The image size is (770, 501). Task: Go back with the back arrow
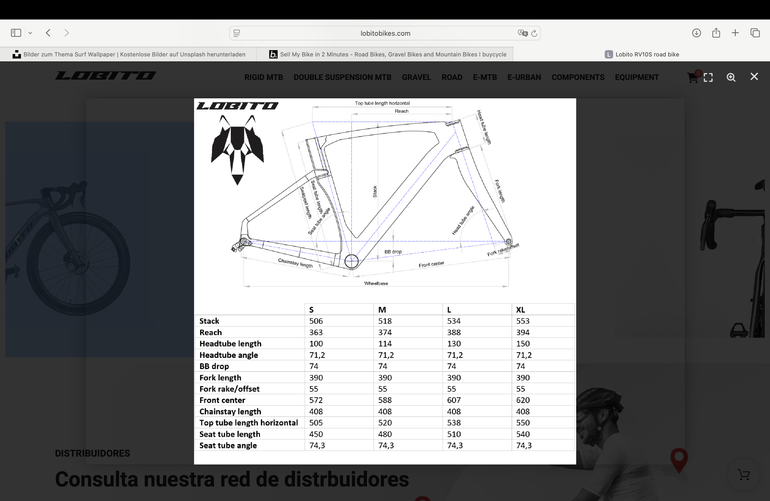click(x=48, y=33)
